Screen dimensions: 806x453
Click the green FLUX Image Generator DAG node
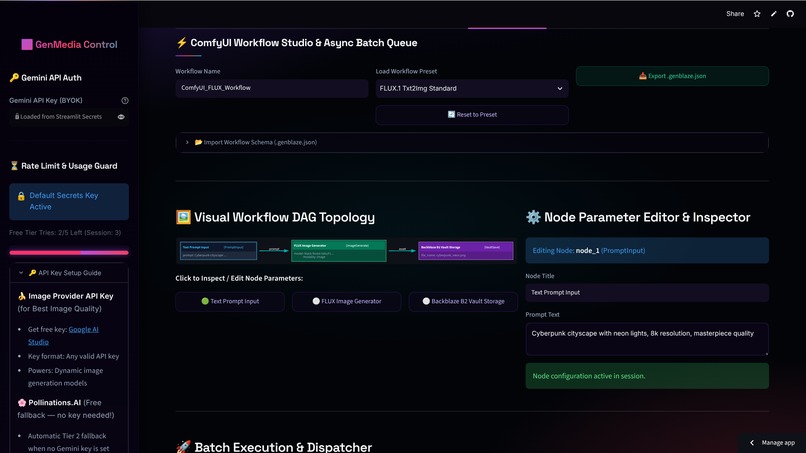[x=339, y=251]
